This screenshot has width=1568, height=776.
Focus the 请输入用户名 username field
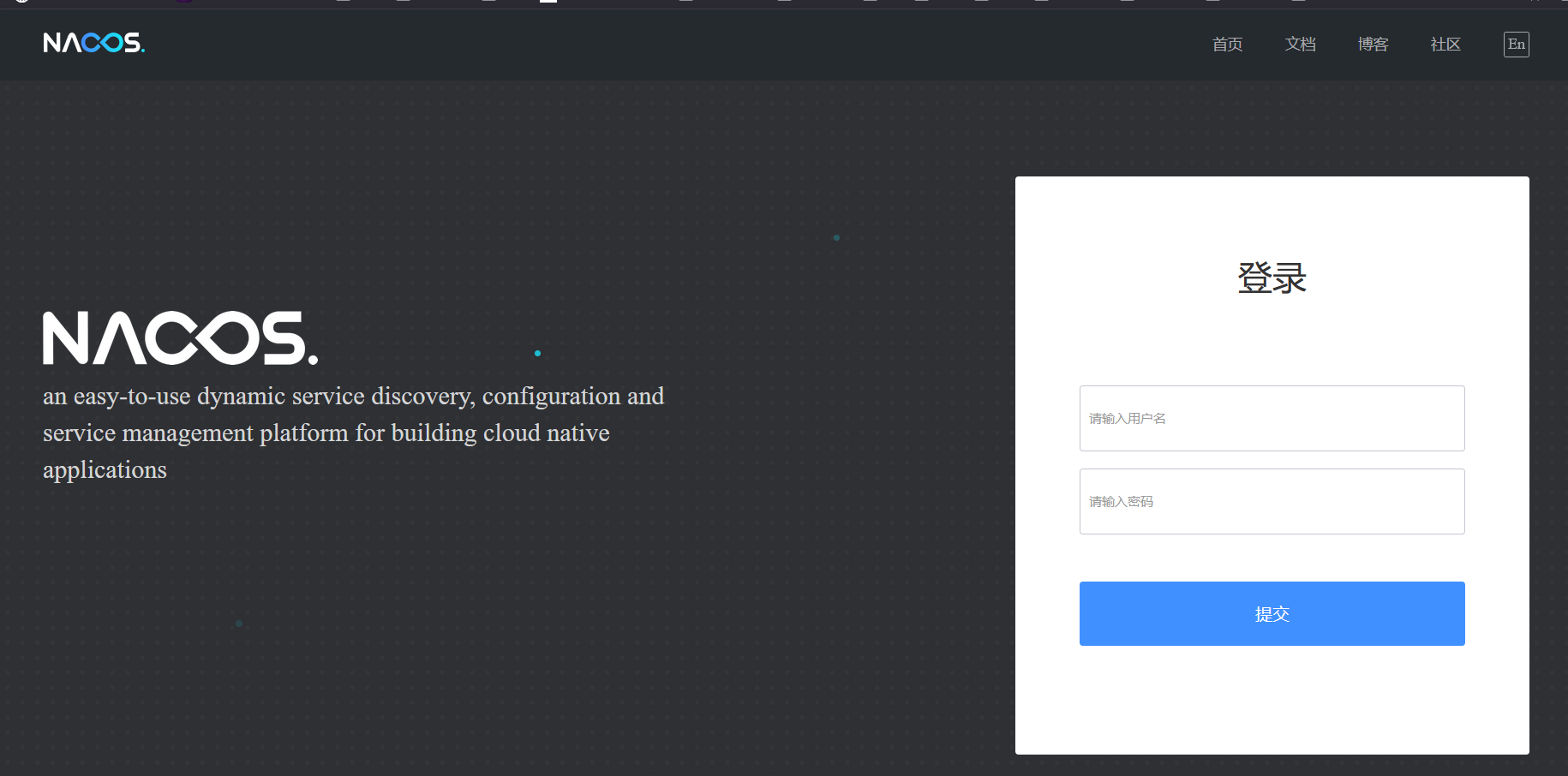[x=1272, y=418]
